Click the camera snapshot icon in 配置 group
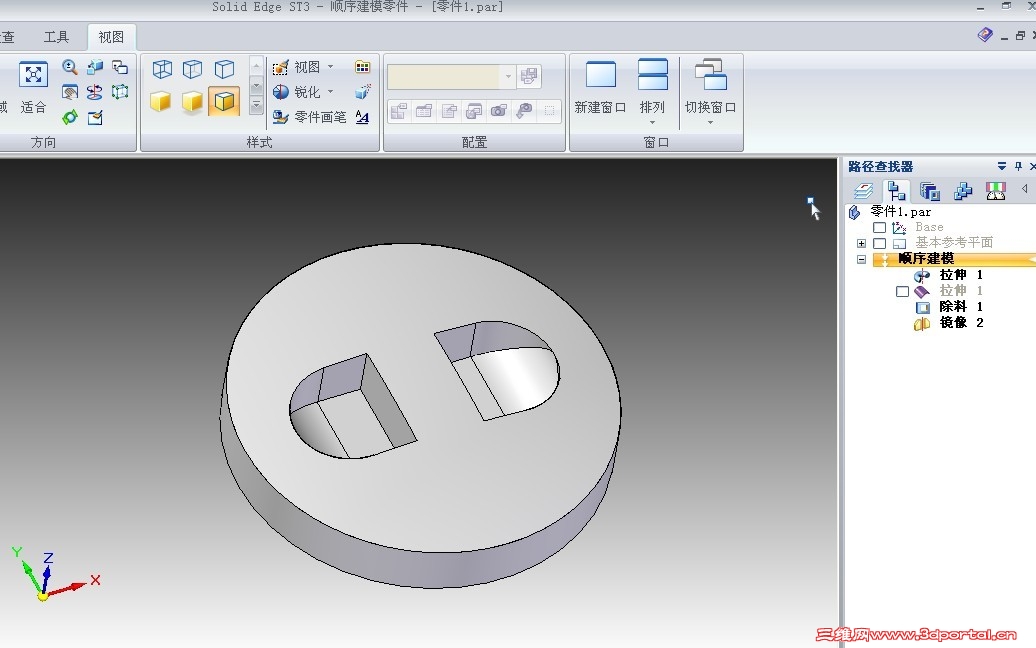The width and height of the screenshot is (1036, 648). tap(499, 111)
